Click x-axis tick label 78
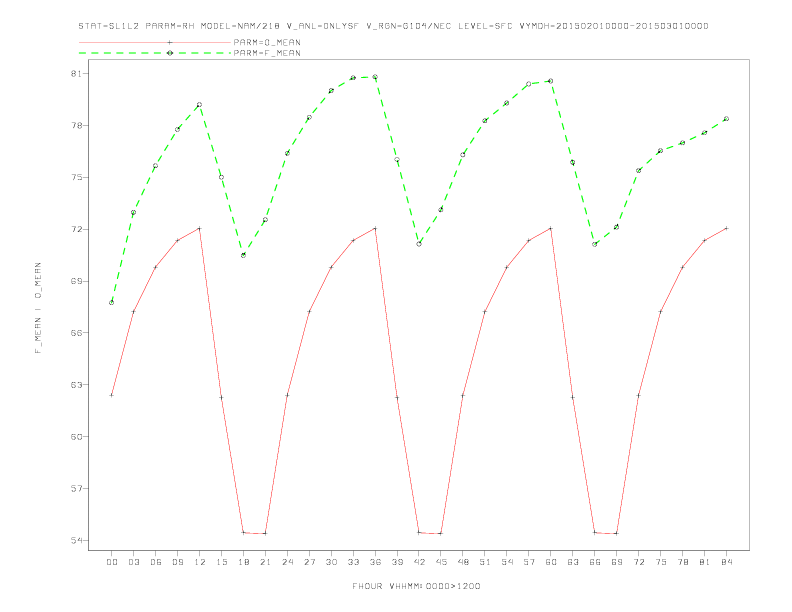 (683, 562)
